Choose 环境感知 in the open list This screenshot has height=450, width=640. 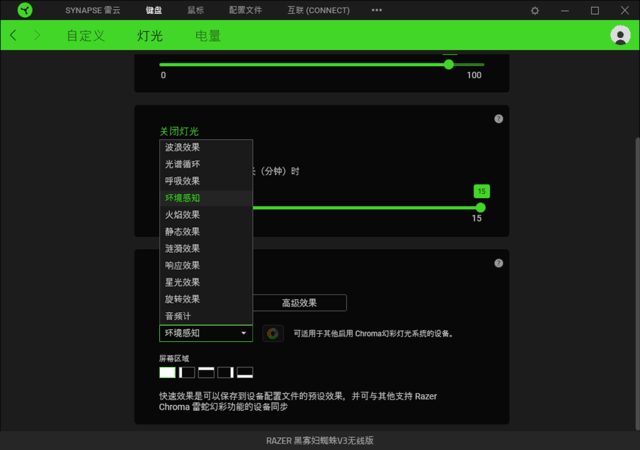206,198
